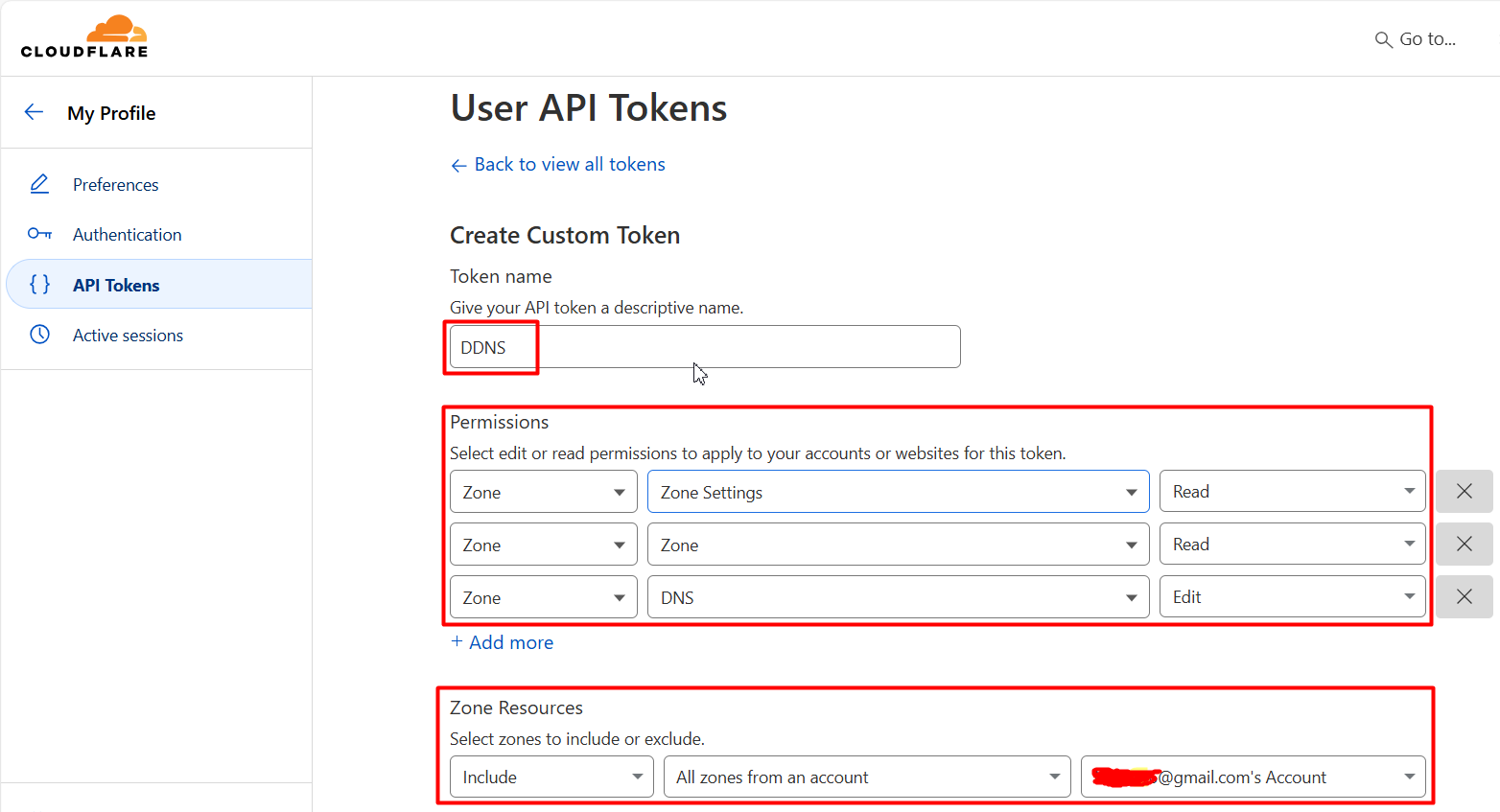Screen dimensions: 1500x812
Task: Click the Add more permissions link
Action: pos(503,642)
